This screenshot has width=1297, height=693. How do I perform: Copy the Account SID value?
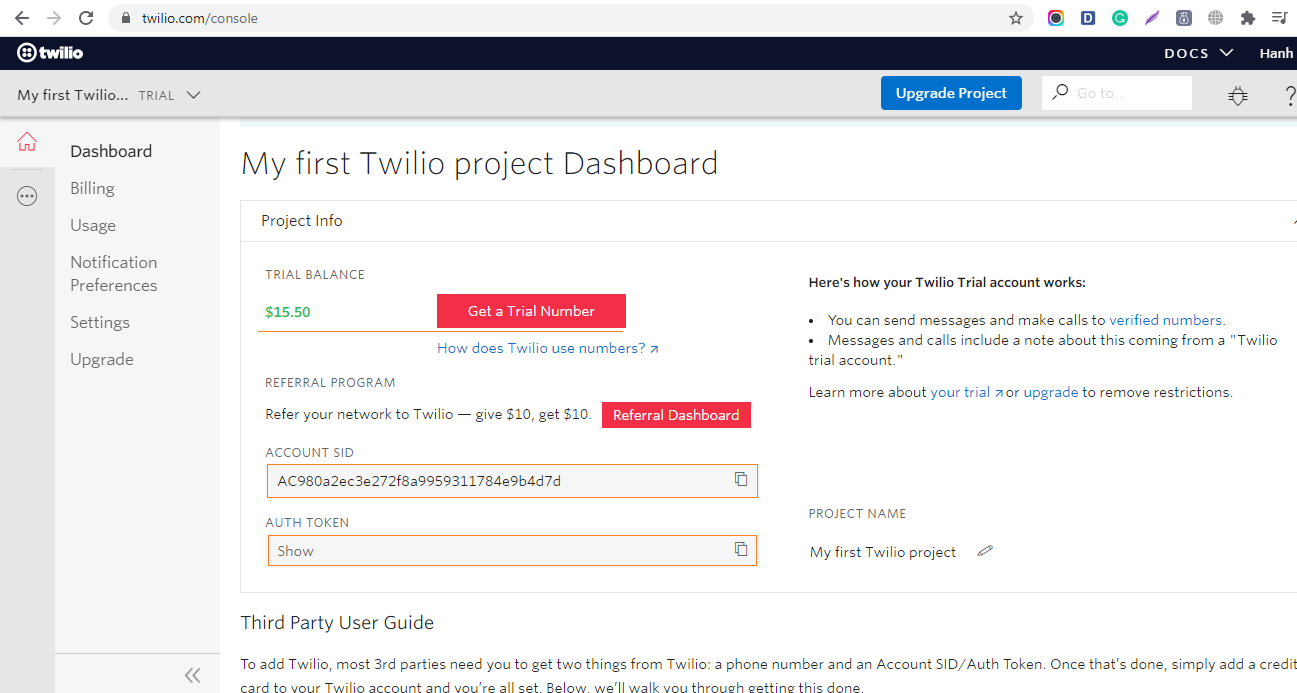741,480
